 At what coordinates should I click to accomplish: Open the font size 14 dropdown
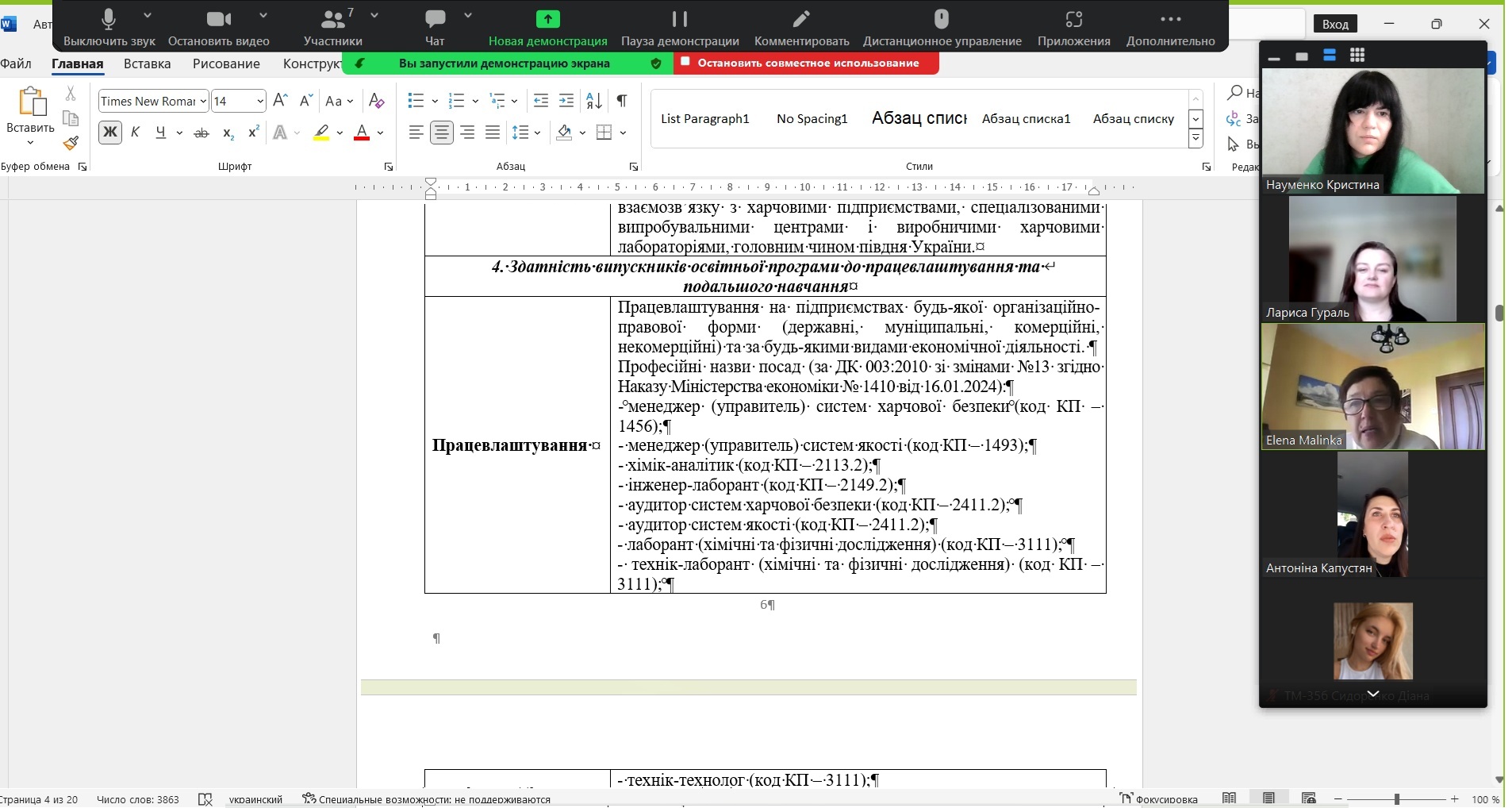point(259,101)
